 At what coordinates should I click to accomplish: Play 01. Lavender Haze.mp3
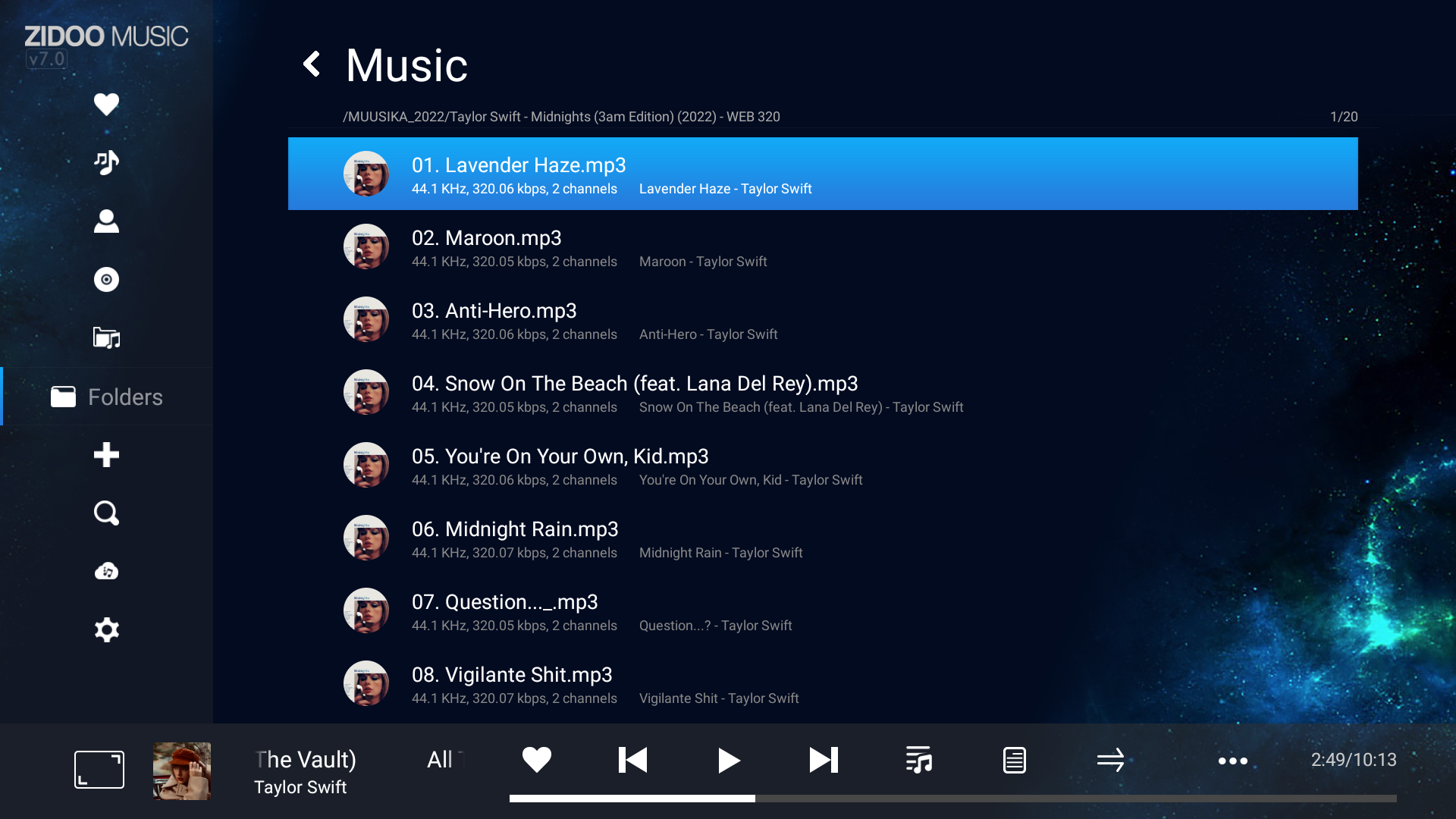pyautogui.click(x=823, y=174)
